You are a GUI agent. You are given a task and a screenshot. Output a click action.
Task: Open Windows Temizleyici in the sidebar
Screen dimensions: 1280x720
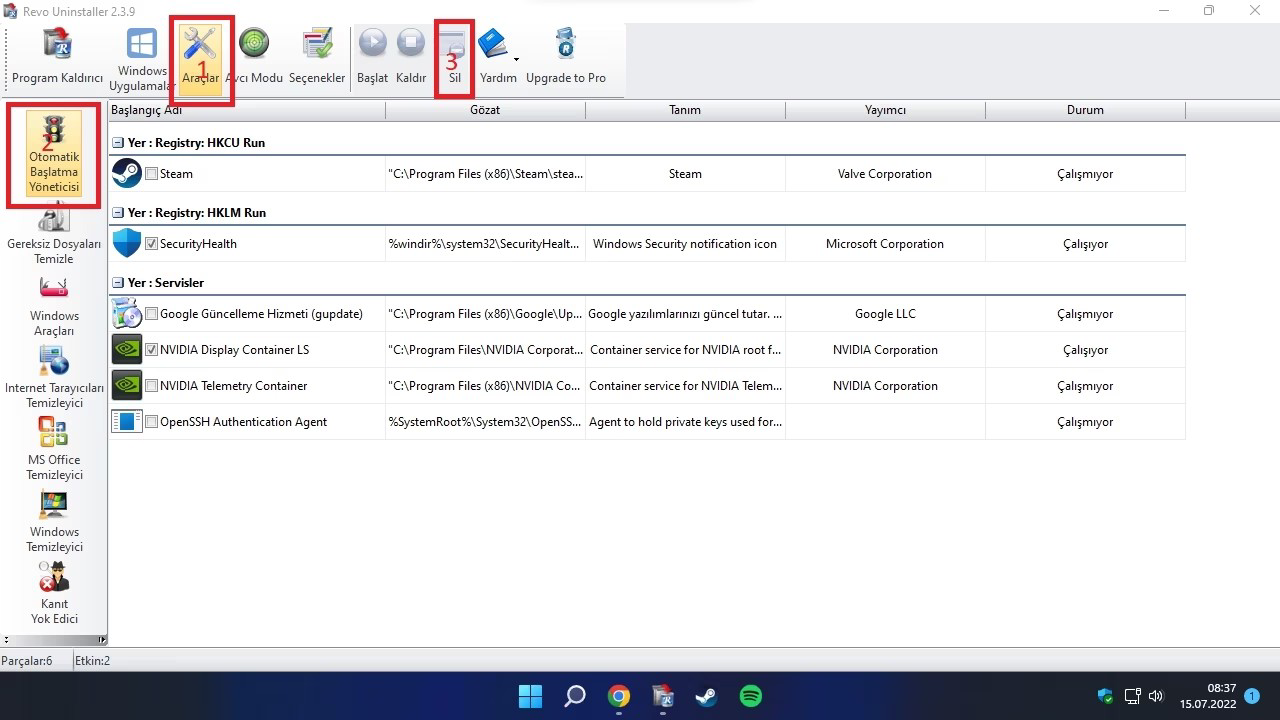(x=54, y=521)
